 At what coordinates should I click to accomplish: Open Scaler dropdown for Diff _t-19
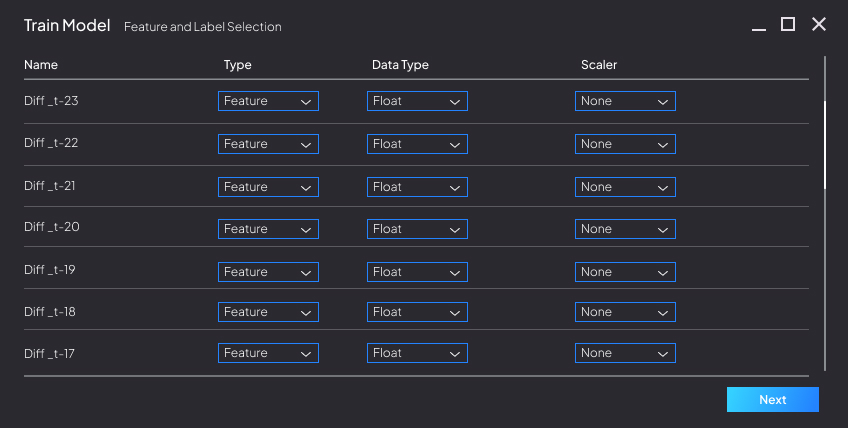click(625, 272)
